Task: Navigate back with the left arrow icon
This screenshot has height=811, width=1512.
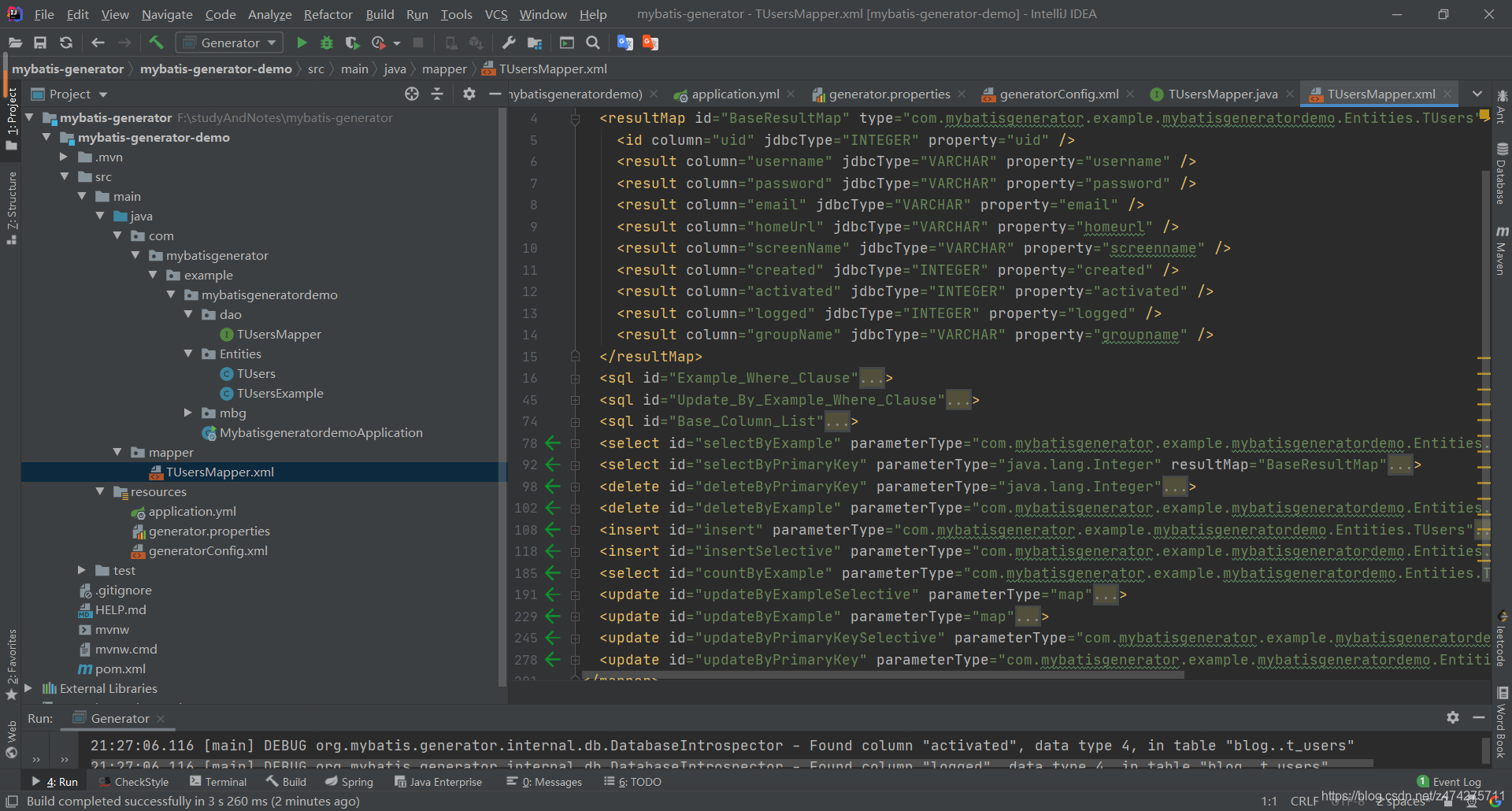Action: tap(98, 43)
